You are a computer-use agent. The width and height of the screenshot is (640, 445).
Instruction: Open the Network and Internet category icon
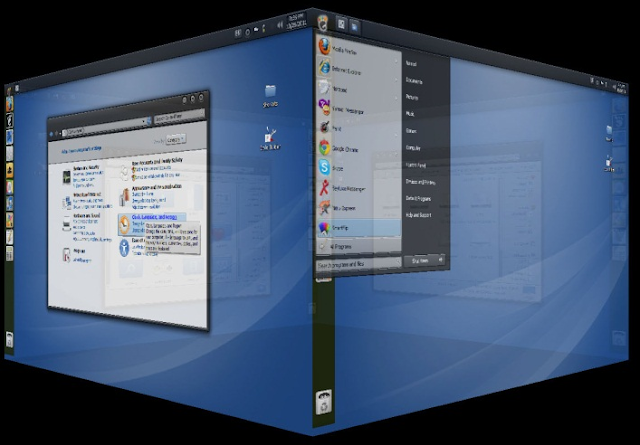67,202
